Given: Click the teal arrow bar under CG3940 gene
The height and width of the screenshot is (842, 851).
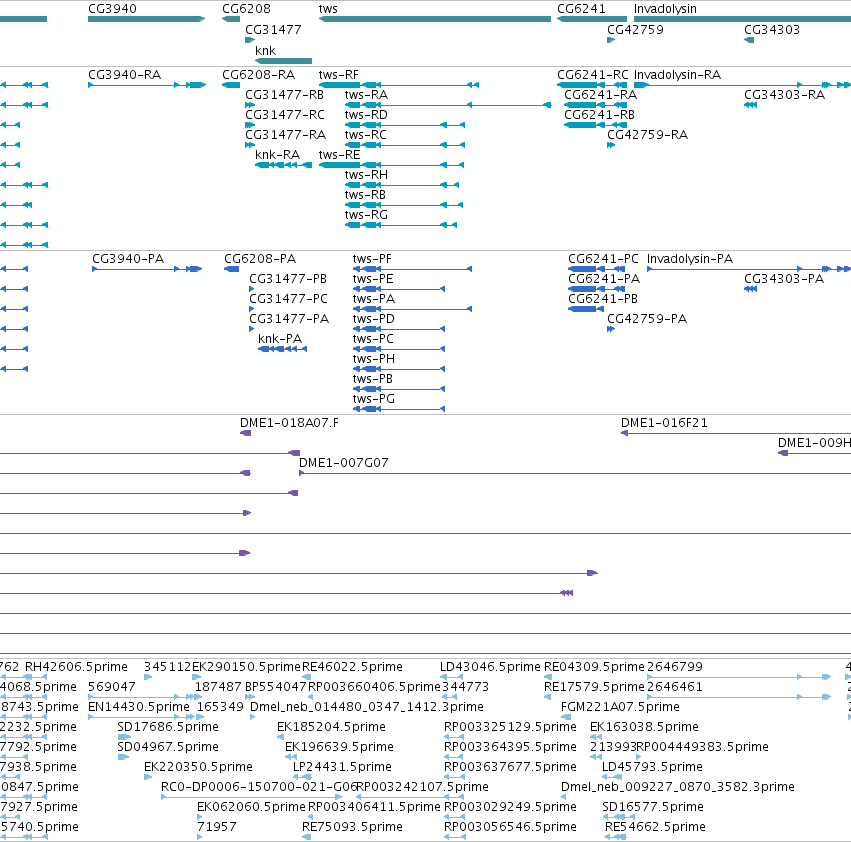Looking at the screenshot, I should pyautogui.click(x=147, y=19).
